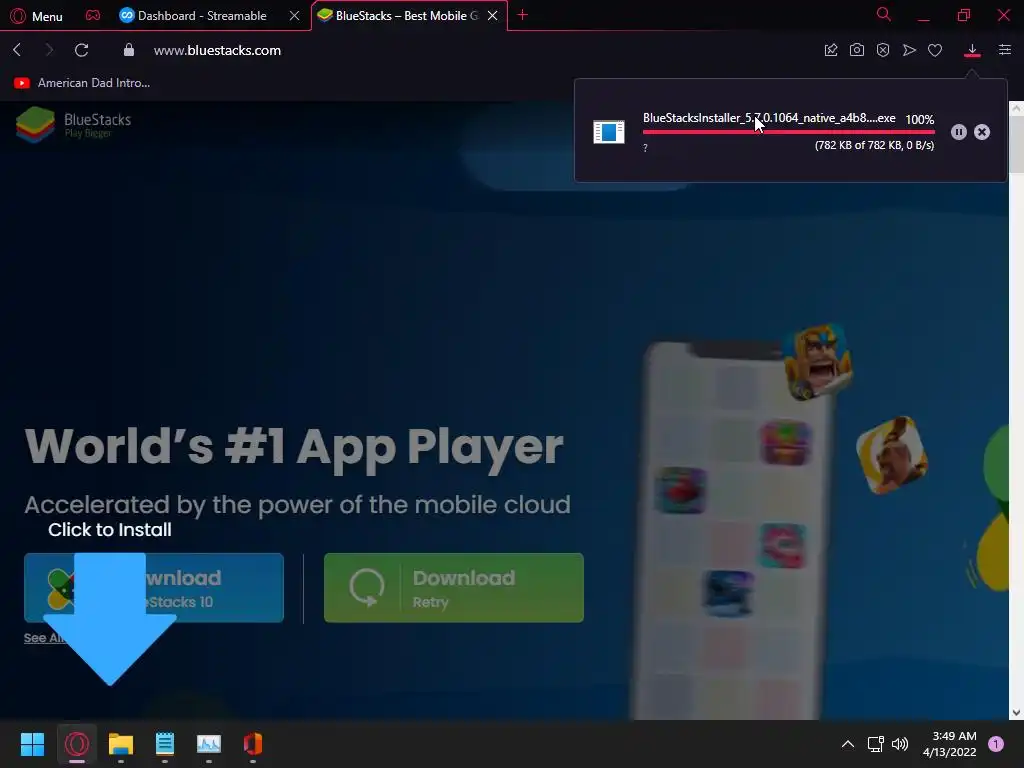The image size is (1024, 768).
Task: Open the ad blocker shield icon
Action: click(883, 50)
